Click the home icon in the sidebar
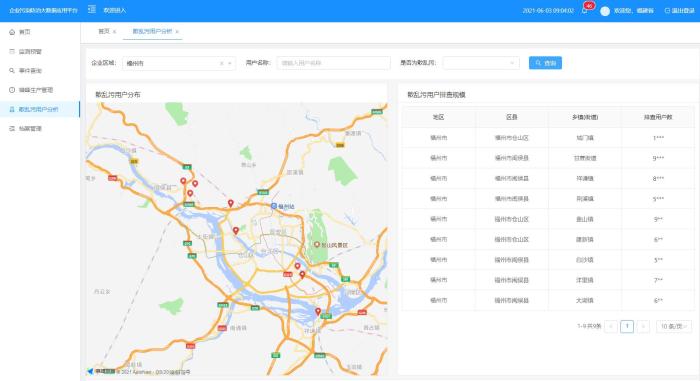The width and height of the screenshot is (700, 381). (12, 32)
